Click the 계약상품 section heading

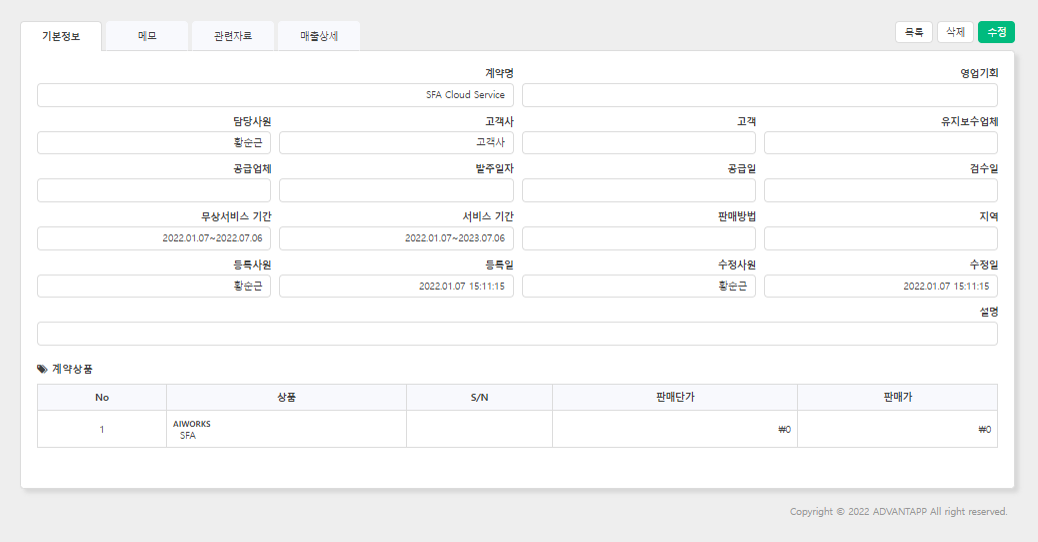pyautogui.click(x=72, y=369)
